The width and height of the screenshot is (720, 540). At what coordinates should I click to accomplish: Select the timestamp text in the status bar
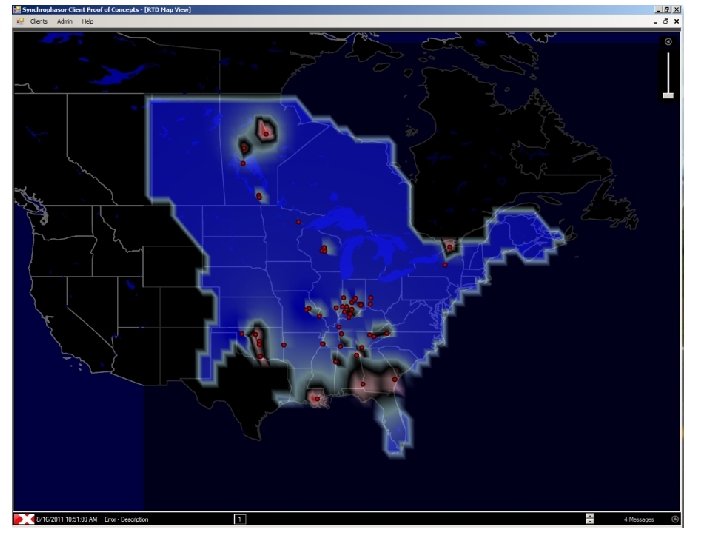(67, 519)
